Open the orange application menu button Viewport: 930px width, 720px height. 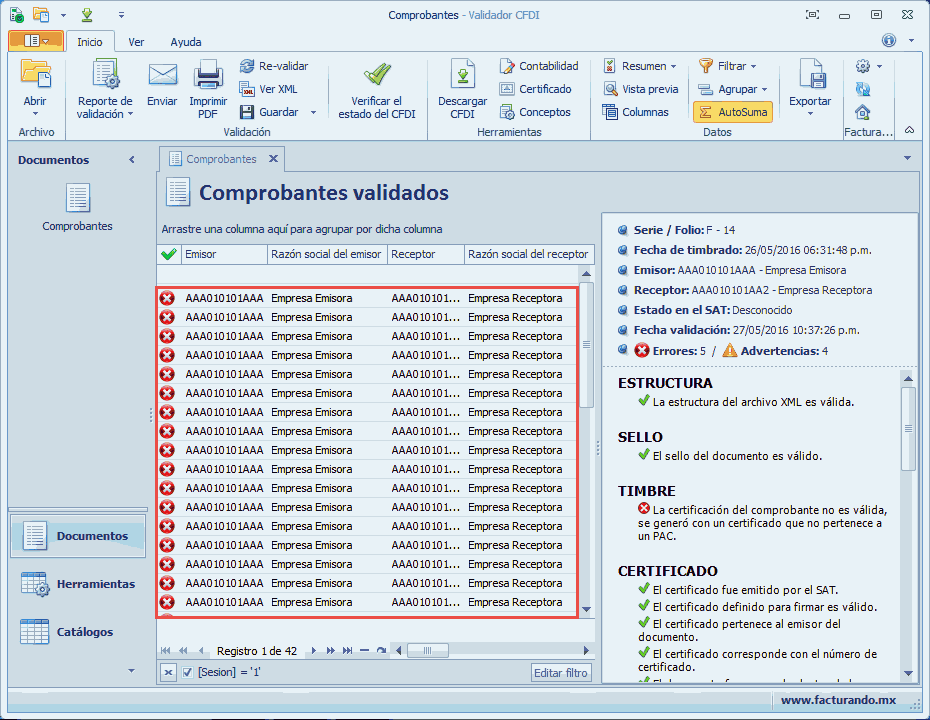coord(36,40)
